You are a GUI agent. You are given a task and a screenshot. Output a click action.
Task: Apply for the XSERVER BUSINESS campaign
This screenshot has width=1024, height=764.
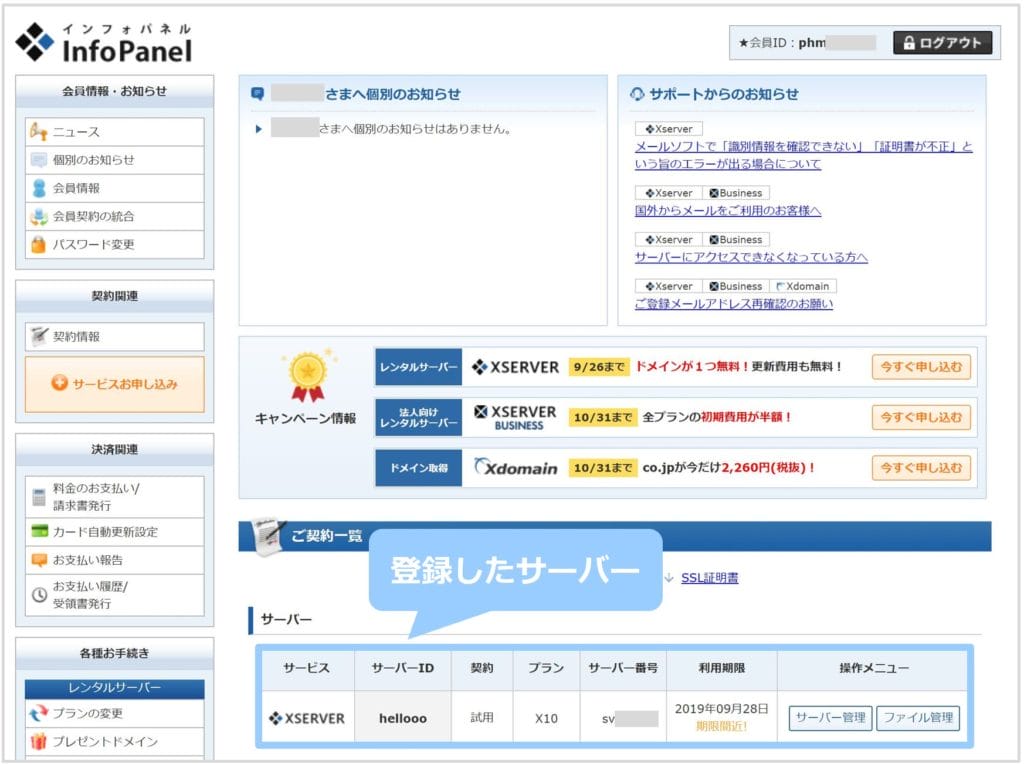(921, 417)
